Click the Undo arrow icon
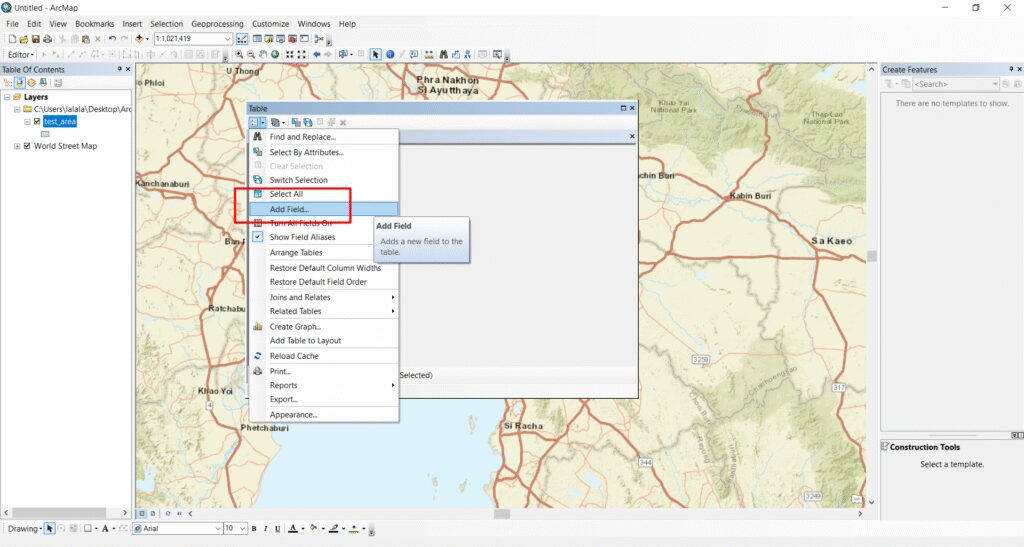 coord(112,39)
